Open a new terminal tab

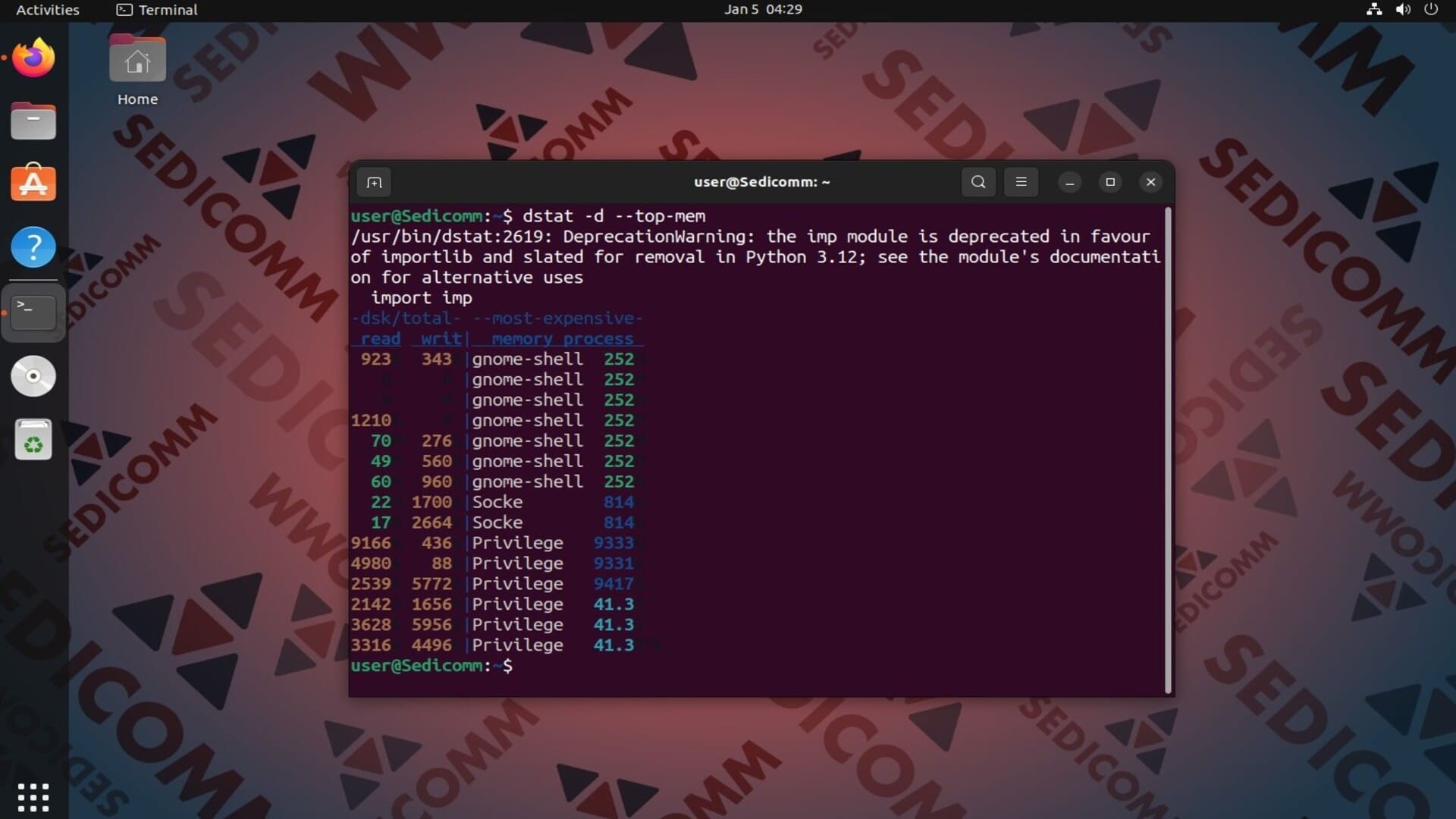tap(374, 182)
